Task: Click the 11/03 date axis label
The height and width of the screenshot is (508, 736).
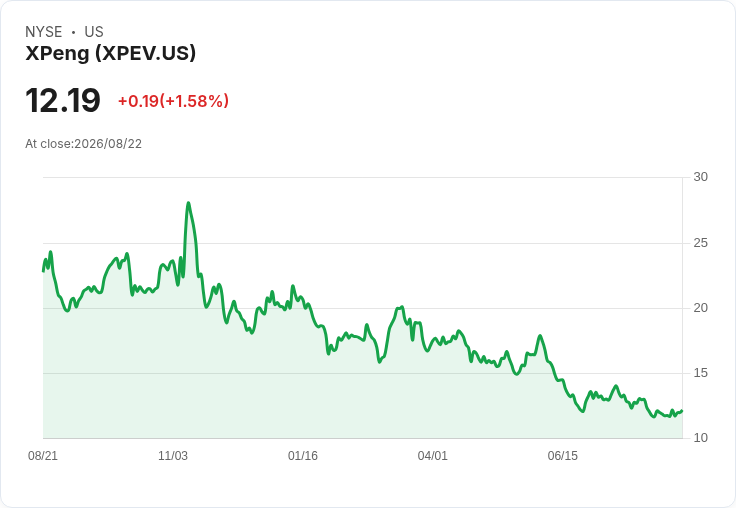Action: (173, 455)
